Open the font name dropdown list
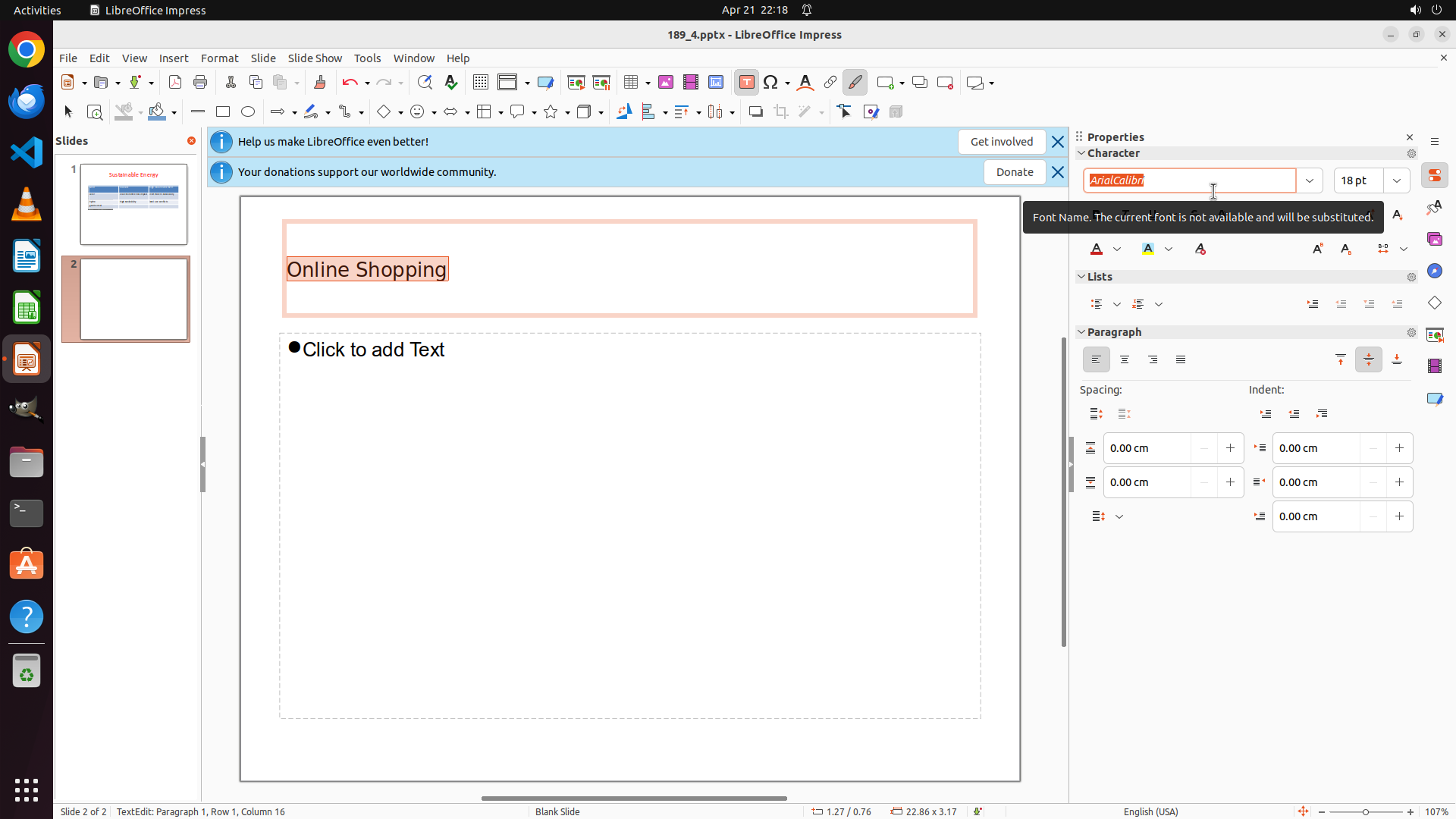Image resolution: width=1456 pixels, height=819 pixels. [x=1310, y=180]
